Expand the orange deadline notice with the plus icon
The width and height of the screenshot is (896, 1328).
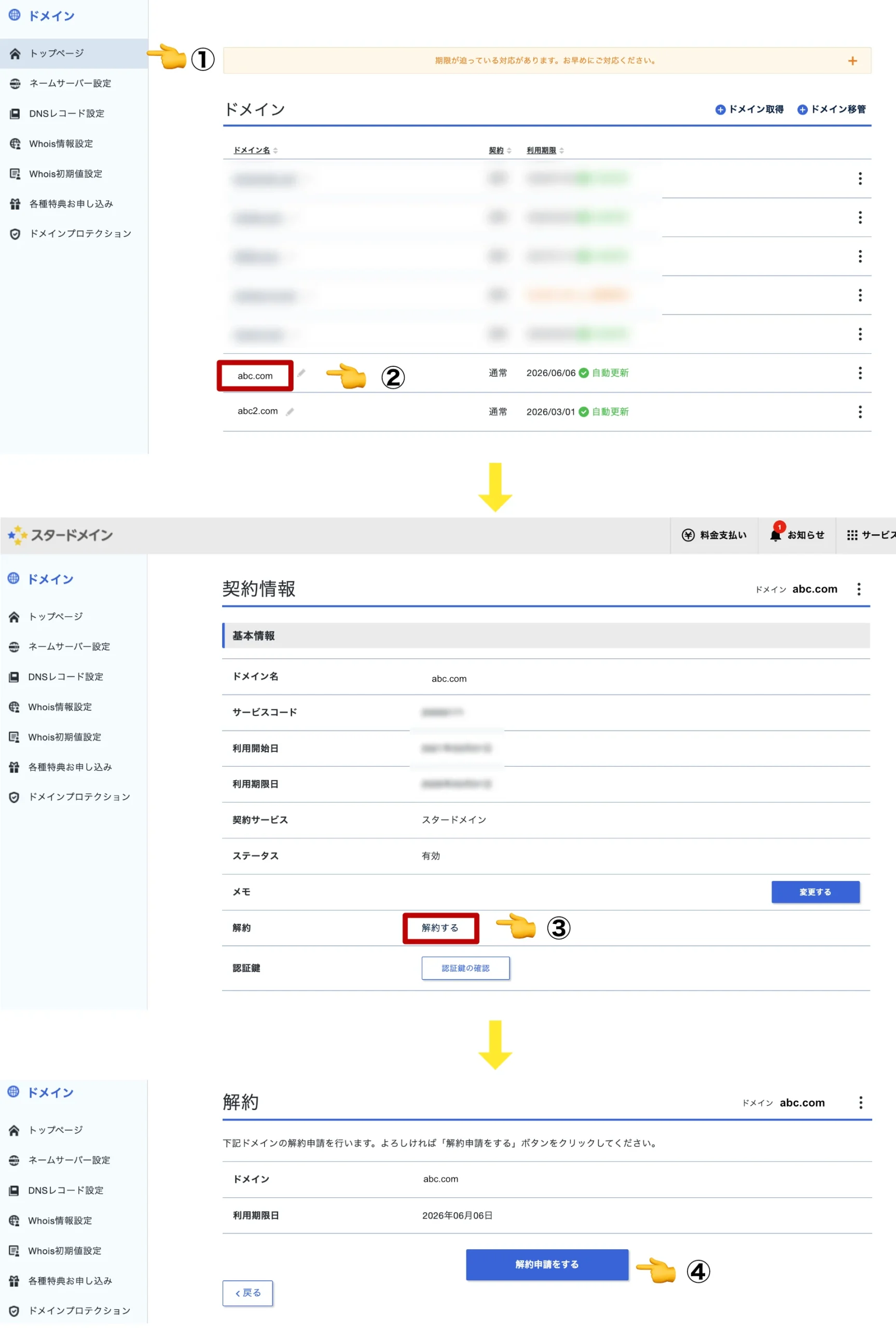(852, 61)
